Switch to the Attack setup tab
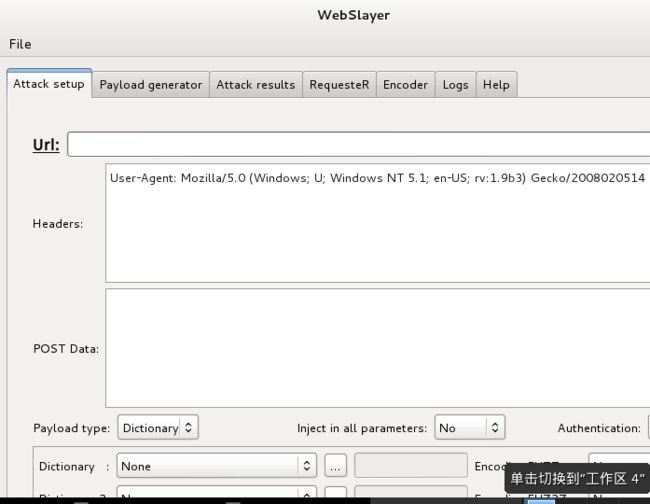 49,84
